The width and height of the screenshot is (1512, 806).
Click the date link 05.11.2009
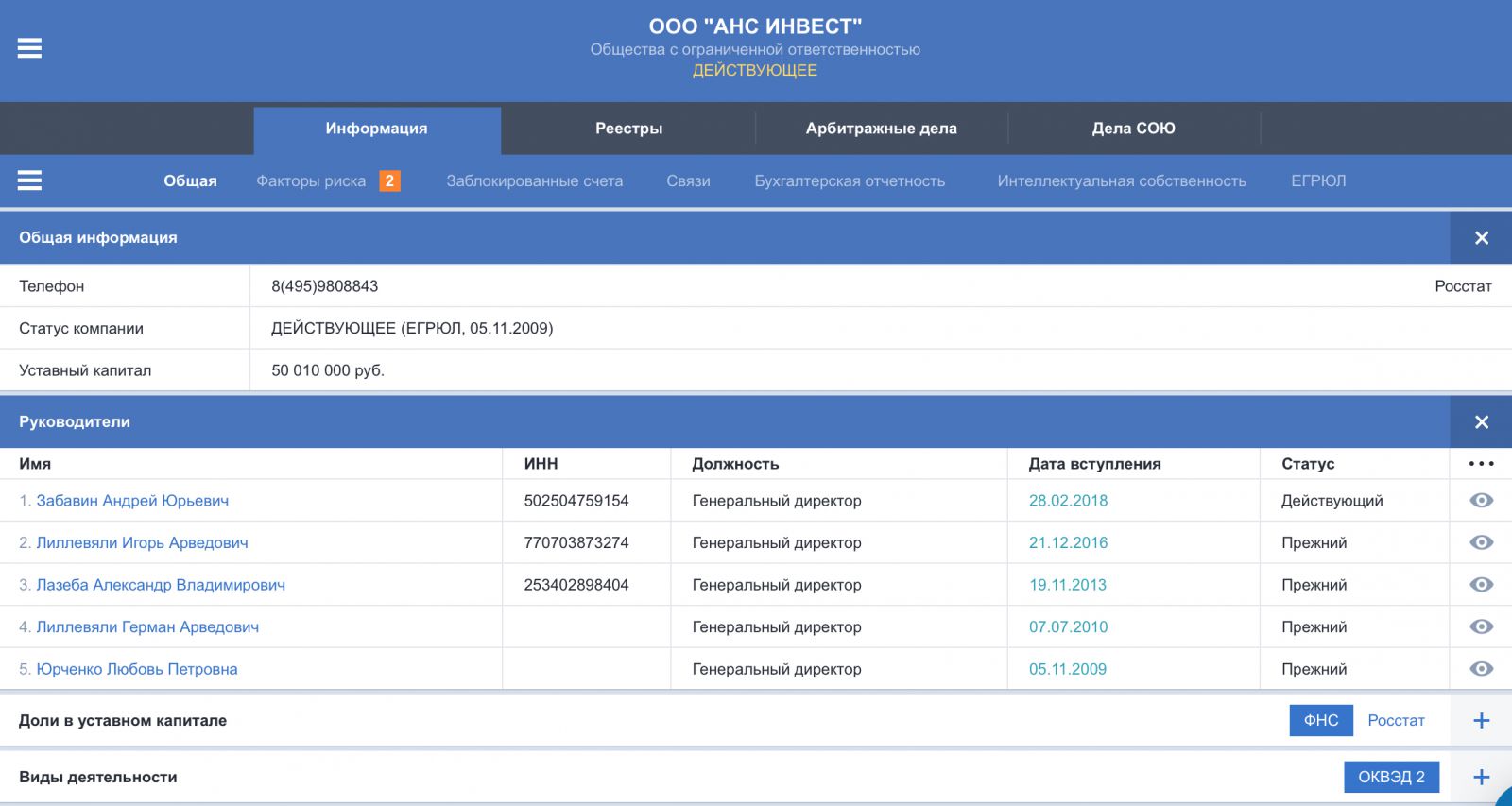click(1068, 669)
